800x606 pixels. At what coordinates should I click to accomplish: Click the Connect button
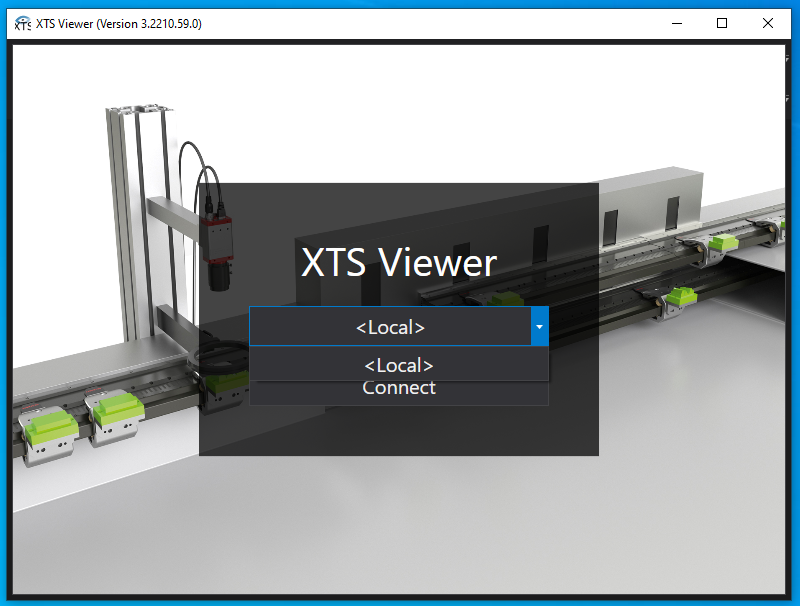coord(399,393)
